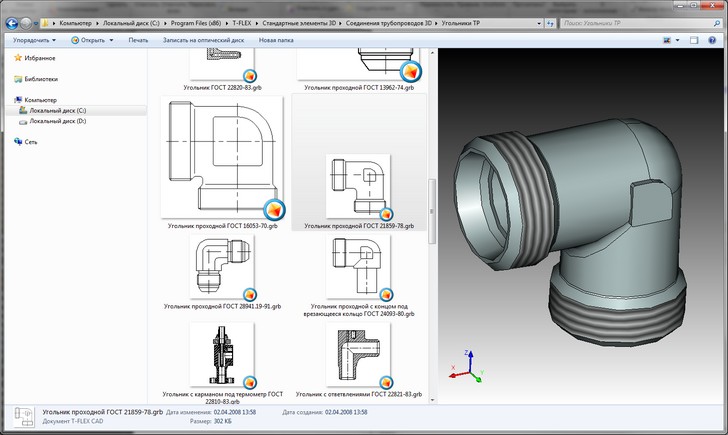Screen dimensions: 728x435
Task: Click the file list scrollbar up arrow
Action: point(432,52)
